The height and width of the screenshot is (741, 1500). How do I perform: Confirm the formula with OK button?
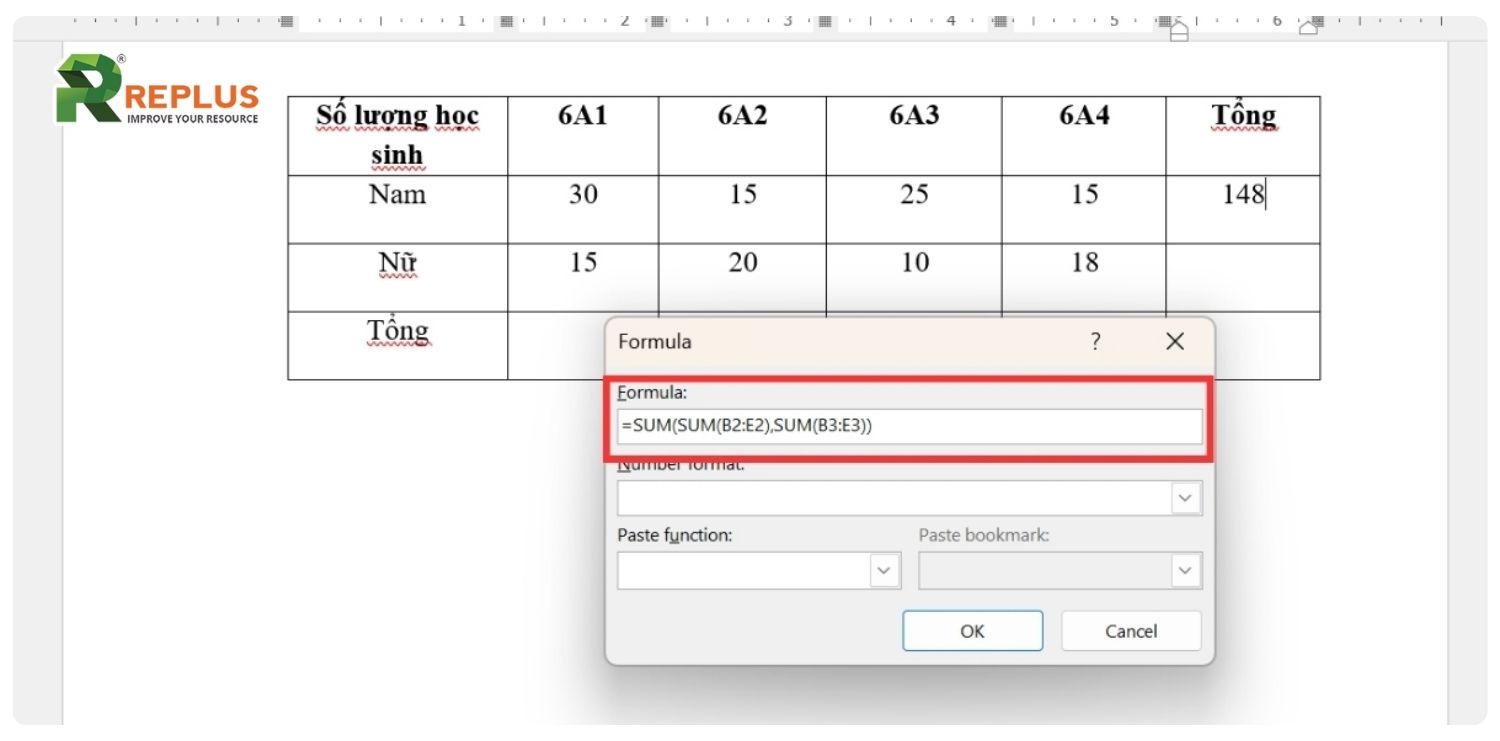pyautogui.click(x=972, y=631)
